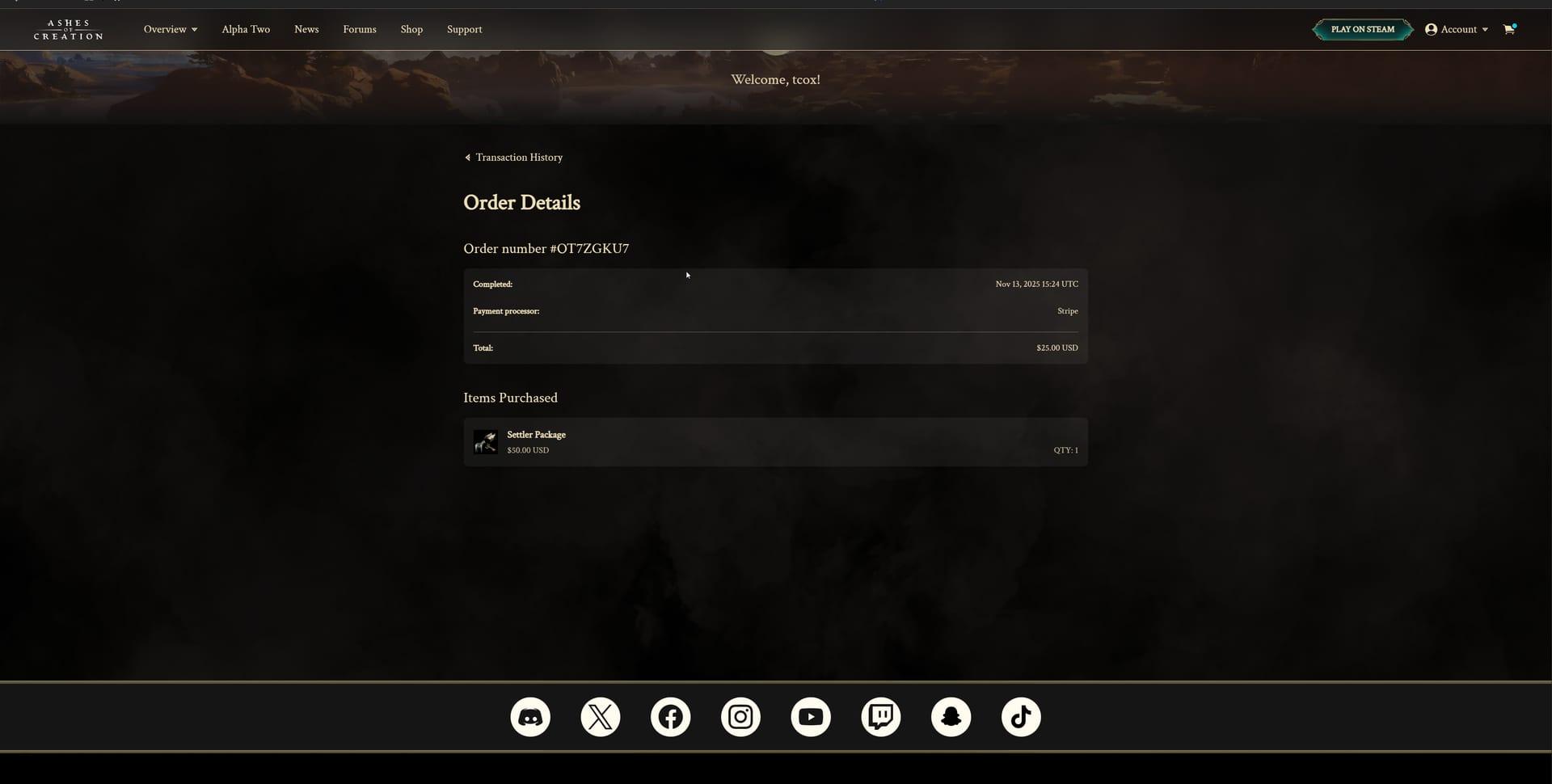Image resolution: width=1552 pixels, height=784 pixels.
Task: Click the QTY: 1 label
Action: [x=1065, y=450]
